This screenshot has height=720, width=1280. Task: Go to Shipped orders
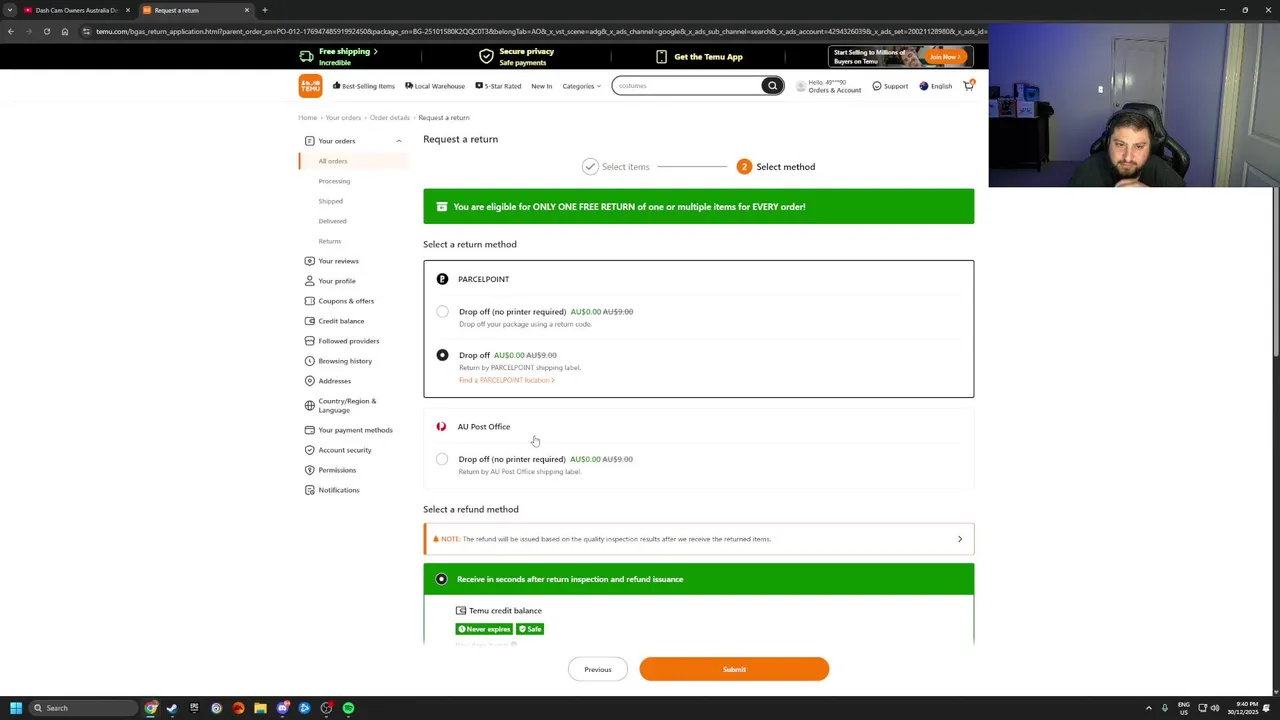click(x=330, y=201)
